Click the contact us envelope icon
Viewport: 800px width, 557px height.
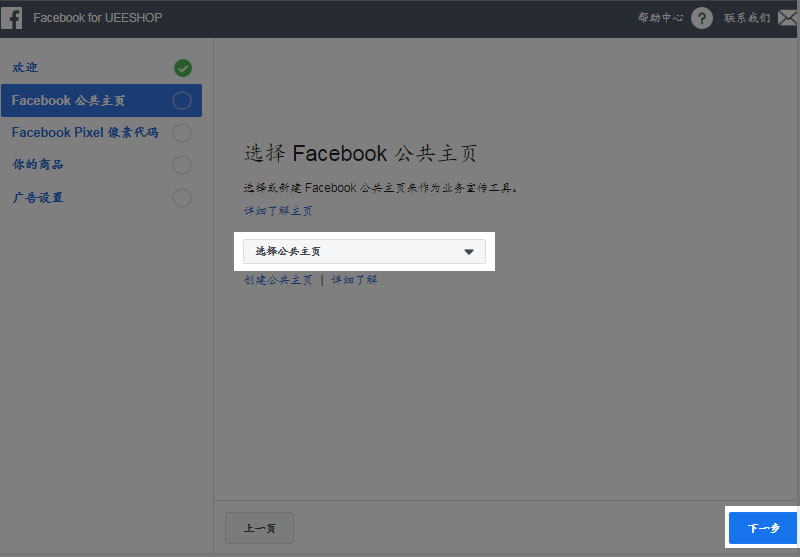tap(787, 18)
